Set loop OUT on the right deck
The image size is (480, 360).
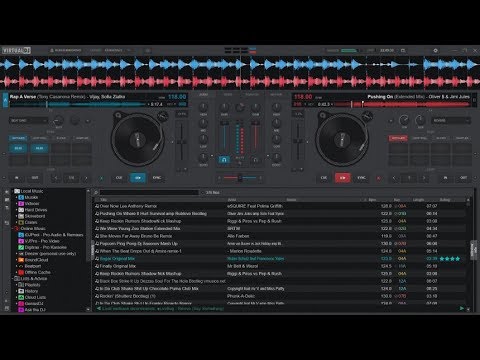[464, 178]
